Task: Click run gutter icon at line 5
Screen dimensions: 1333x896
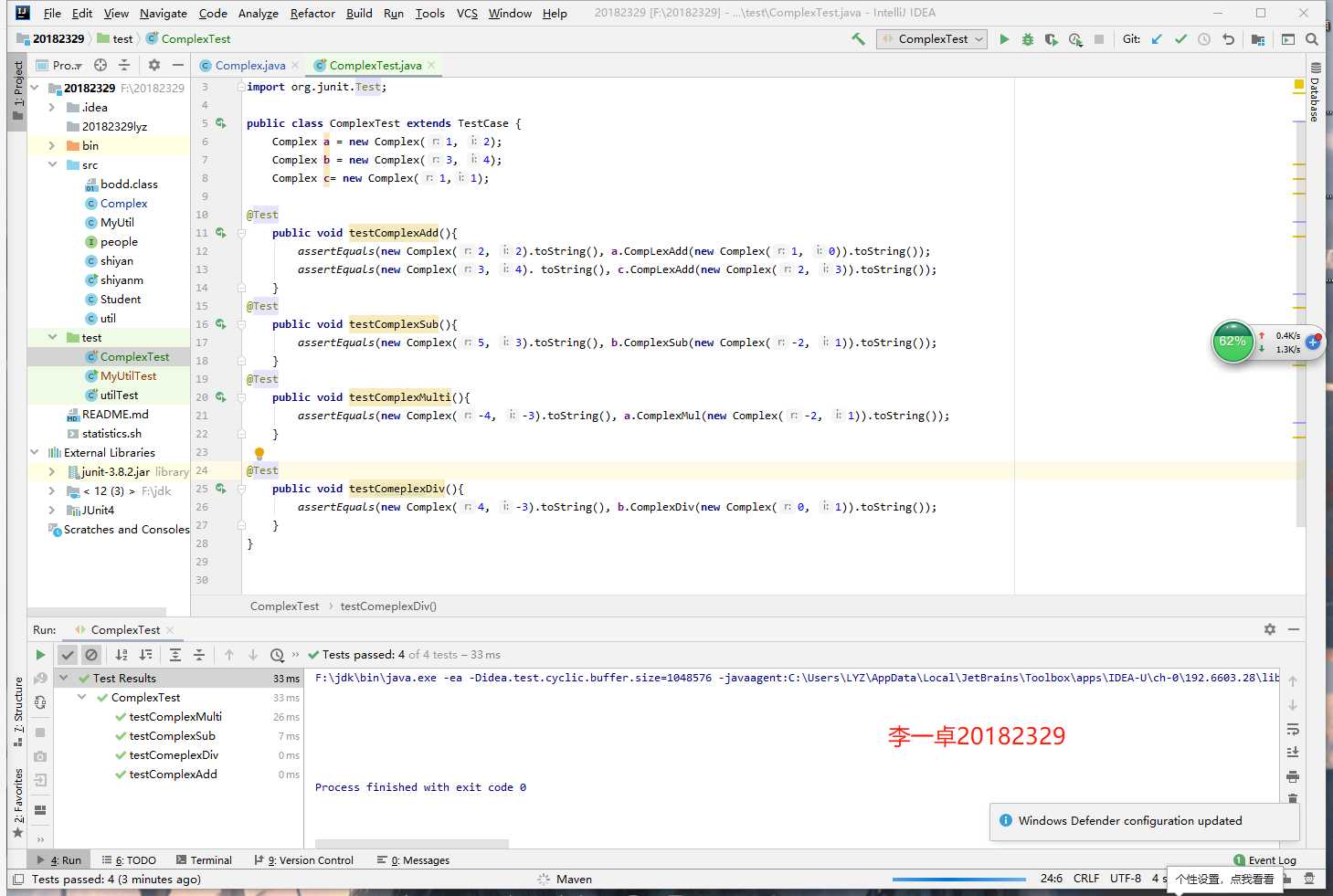Action: 220,123
